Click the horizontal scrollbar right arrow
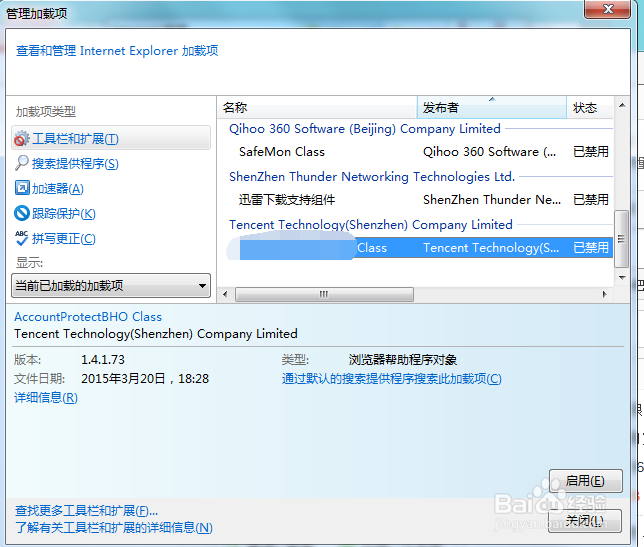The image size is (644, 547). point(604,294)
